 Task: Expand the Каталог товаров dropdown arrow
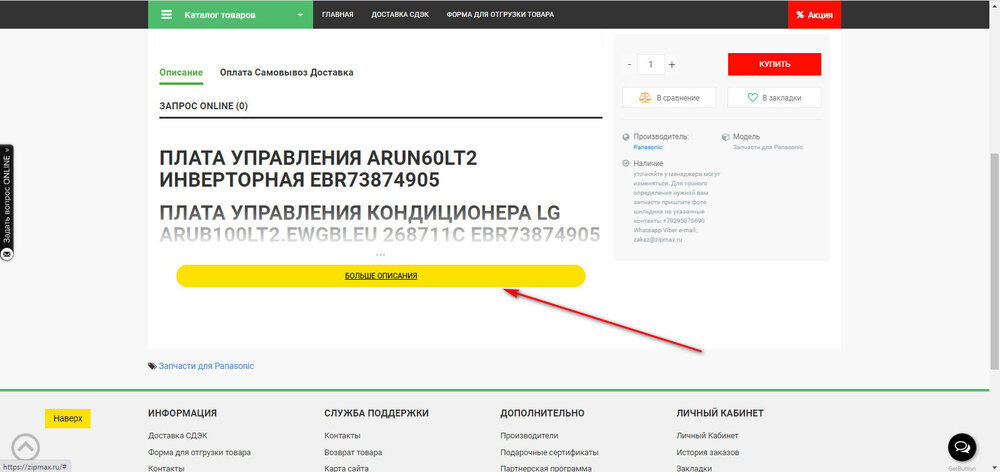pos(300,15)
